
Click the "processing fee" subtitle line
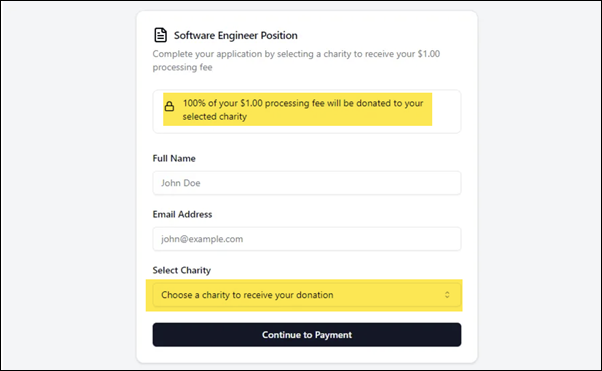(x=182, y=67)
